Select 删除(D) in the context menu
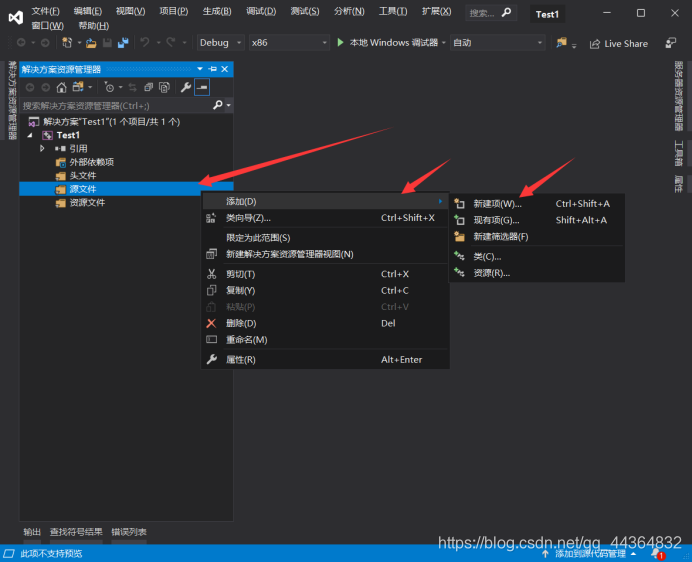 click(326, 323)
